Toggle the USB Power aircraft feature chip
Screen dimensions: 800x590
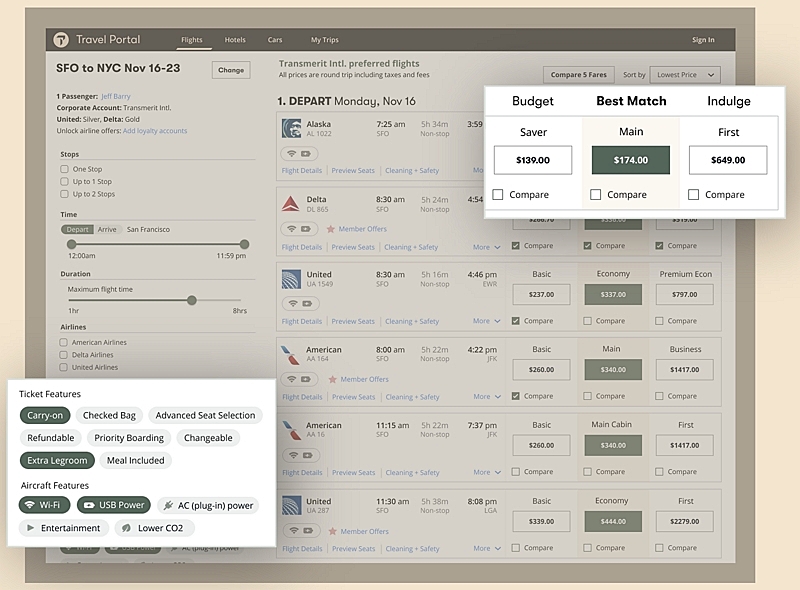(x=114, y=505)
